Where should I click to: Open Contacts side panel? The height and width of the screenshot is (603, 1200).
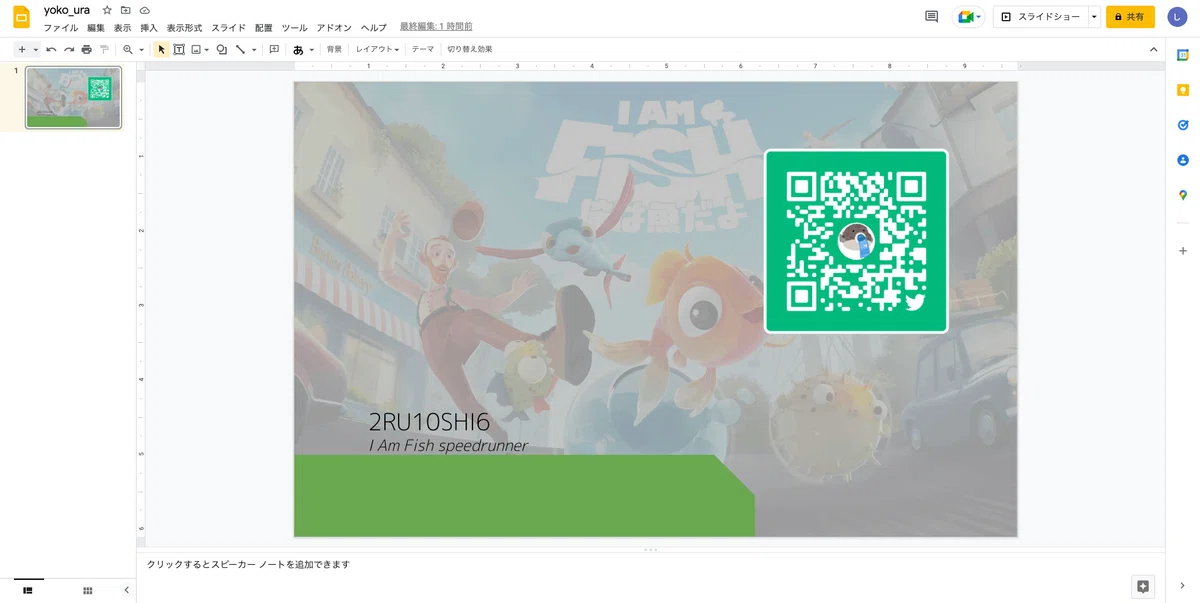pos(1183,160)
